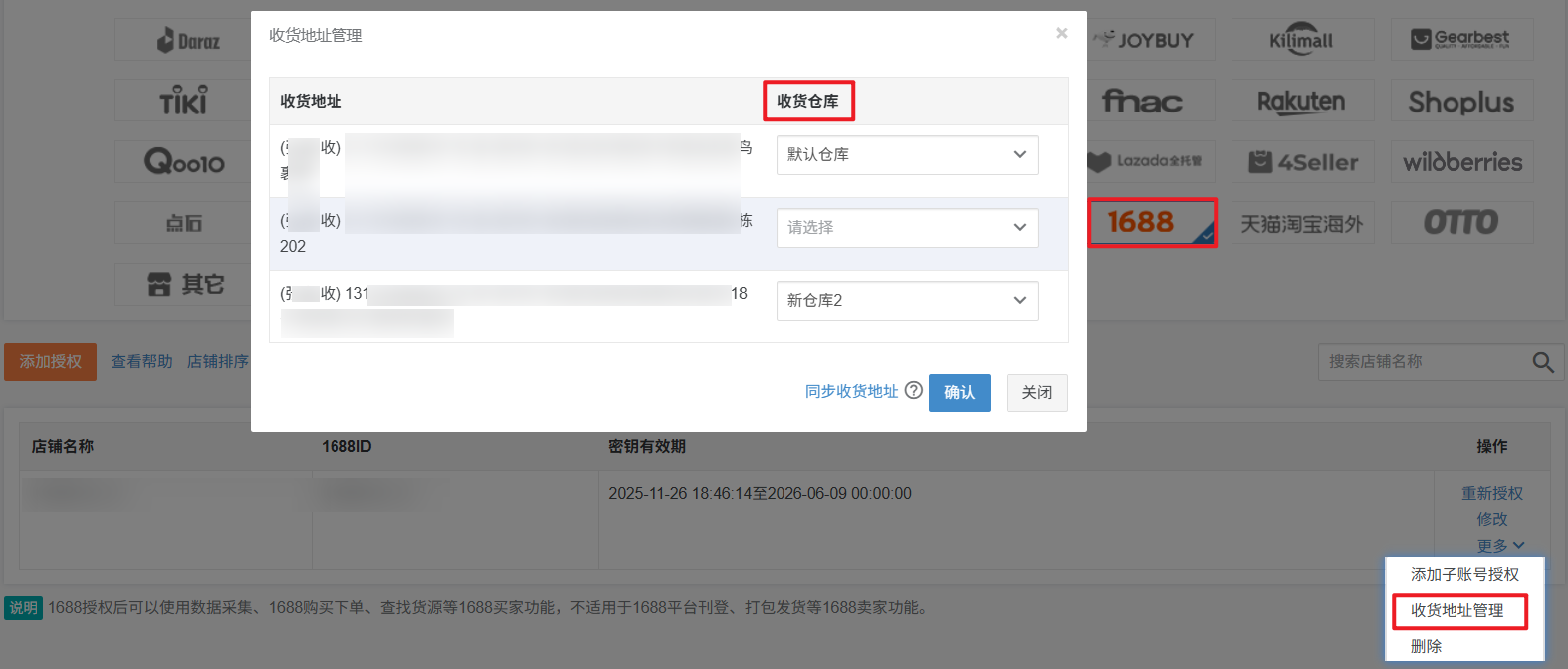Click the 收货地址管理 dialog title
Screen dimensions: 1568x669
point(316,35)
